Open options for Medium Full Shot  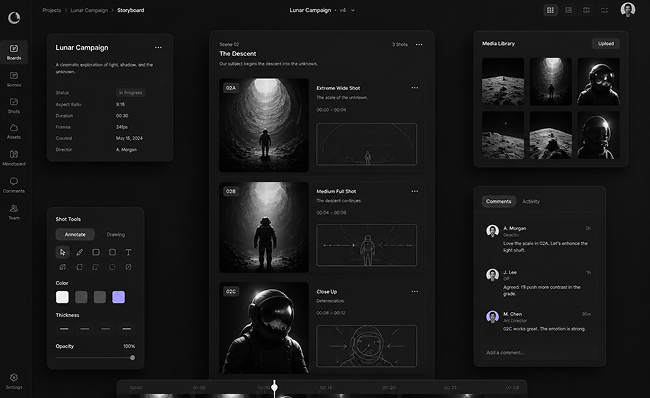tap(415, 191)
